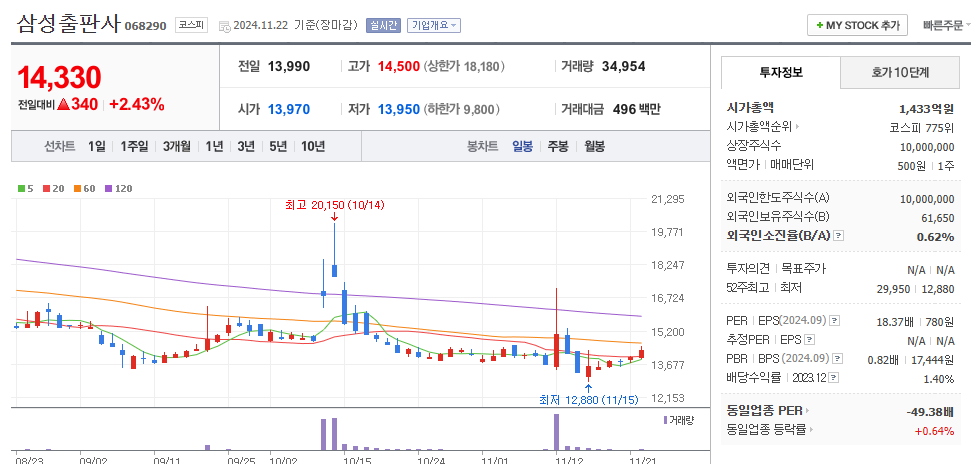Click the calendar icon beside 2024.11.22
978x464 pixels.
click(225, 26)
